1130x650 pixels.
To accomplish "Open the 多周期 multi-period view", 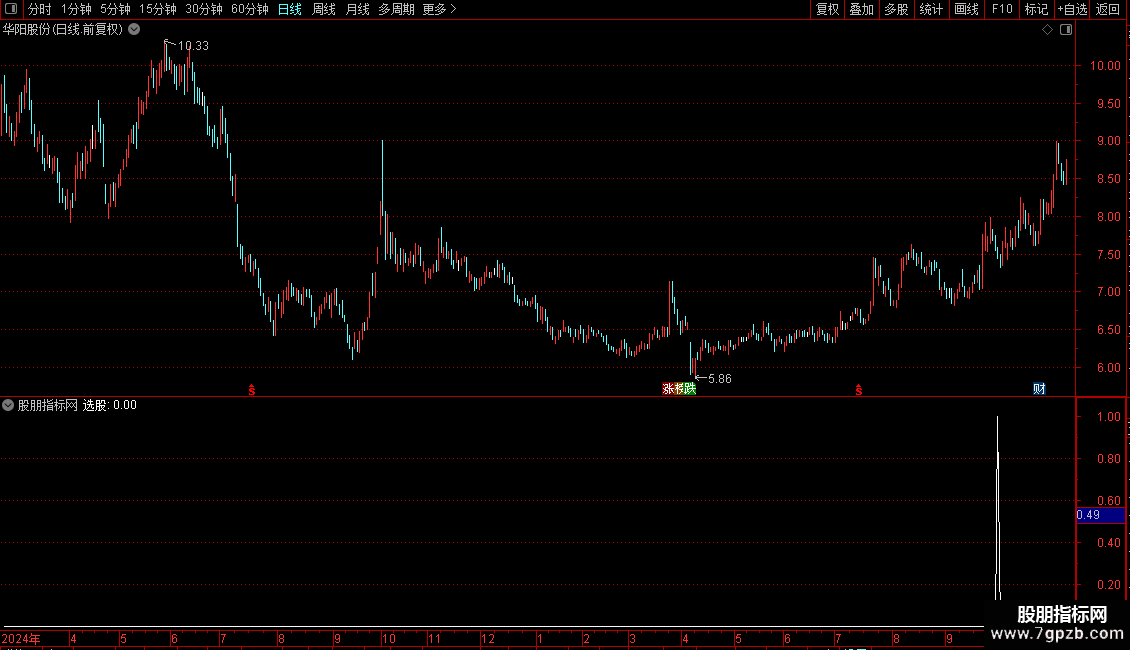I will (396, 9).
